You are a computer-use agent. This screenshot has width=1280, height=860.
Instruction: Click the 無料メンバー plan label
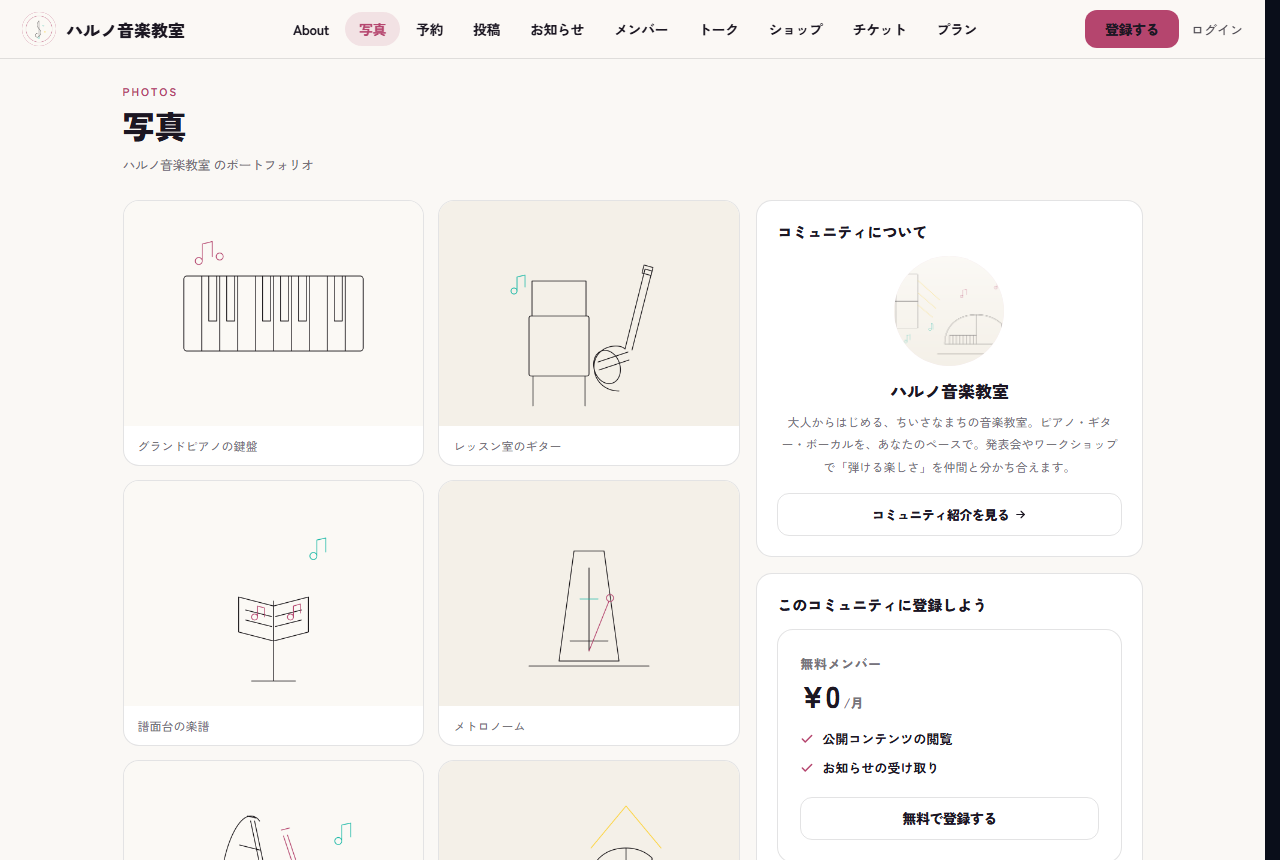(x=841, y=664)
